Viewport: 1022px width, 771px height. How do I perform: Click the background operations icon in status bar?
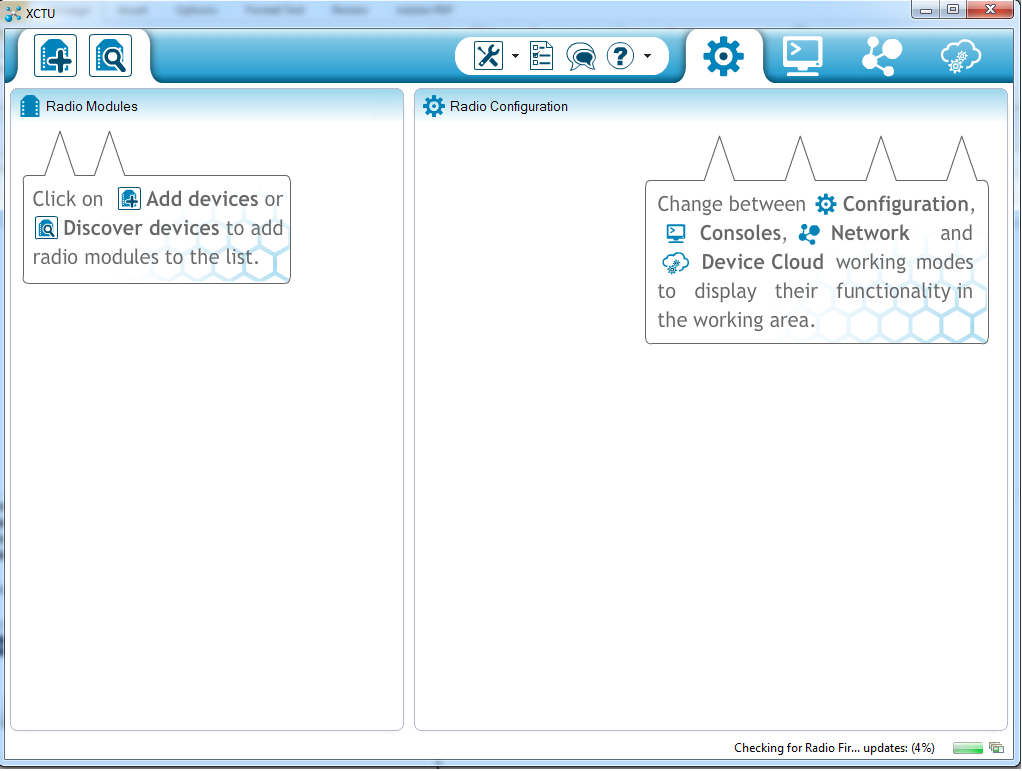tap(996, 748)
